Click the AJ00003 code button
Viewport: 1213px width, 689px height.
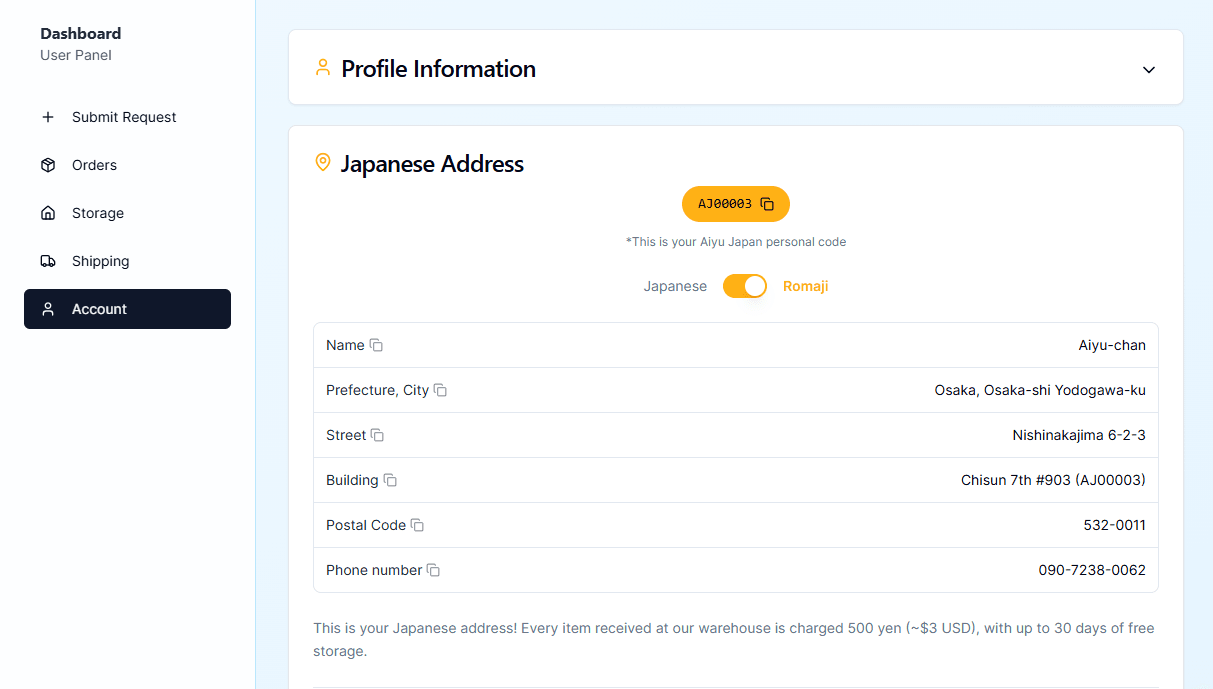coord(735,204)
